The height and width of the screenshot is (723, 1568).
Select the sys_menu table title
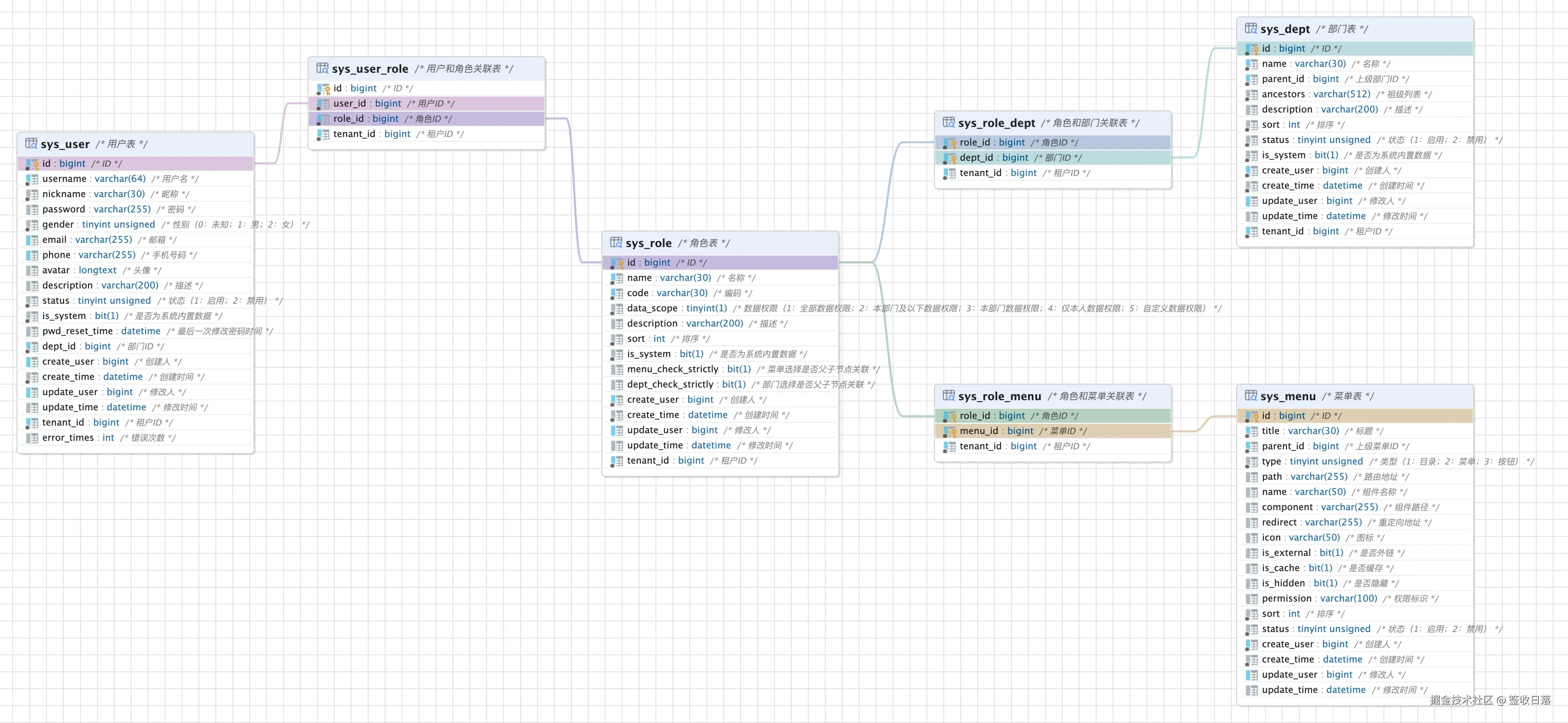1288,396
